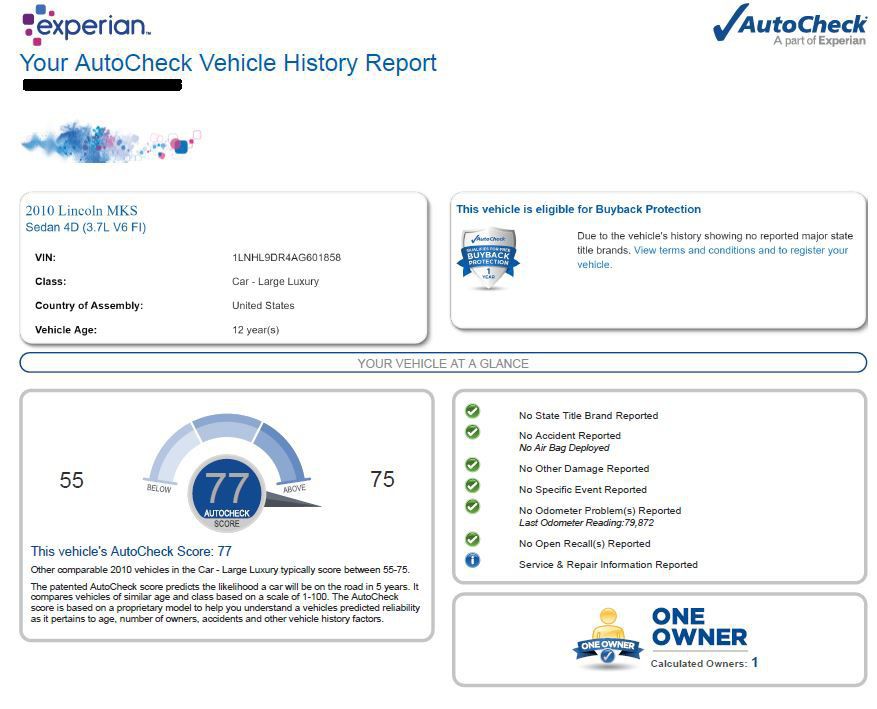Image resolution: width=877 pixels, height=709 pixels.
Task: Click the green check beside No Open Recall(s)
Action: pos(472,540)
